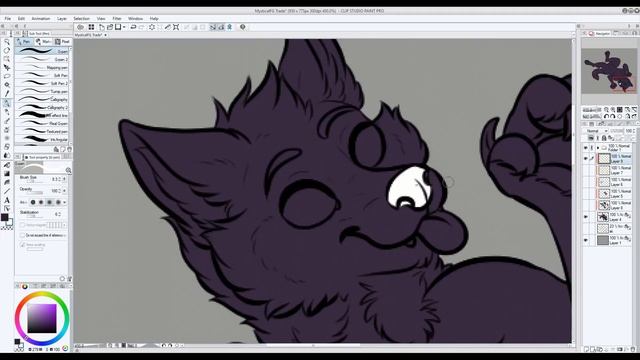Click the Save icon in command bar
The image size is (640, 360).
click(118, 27)
